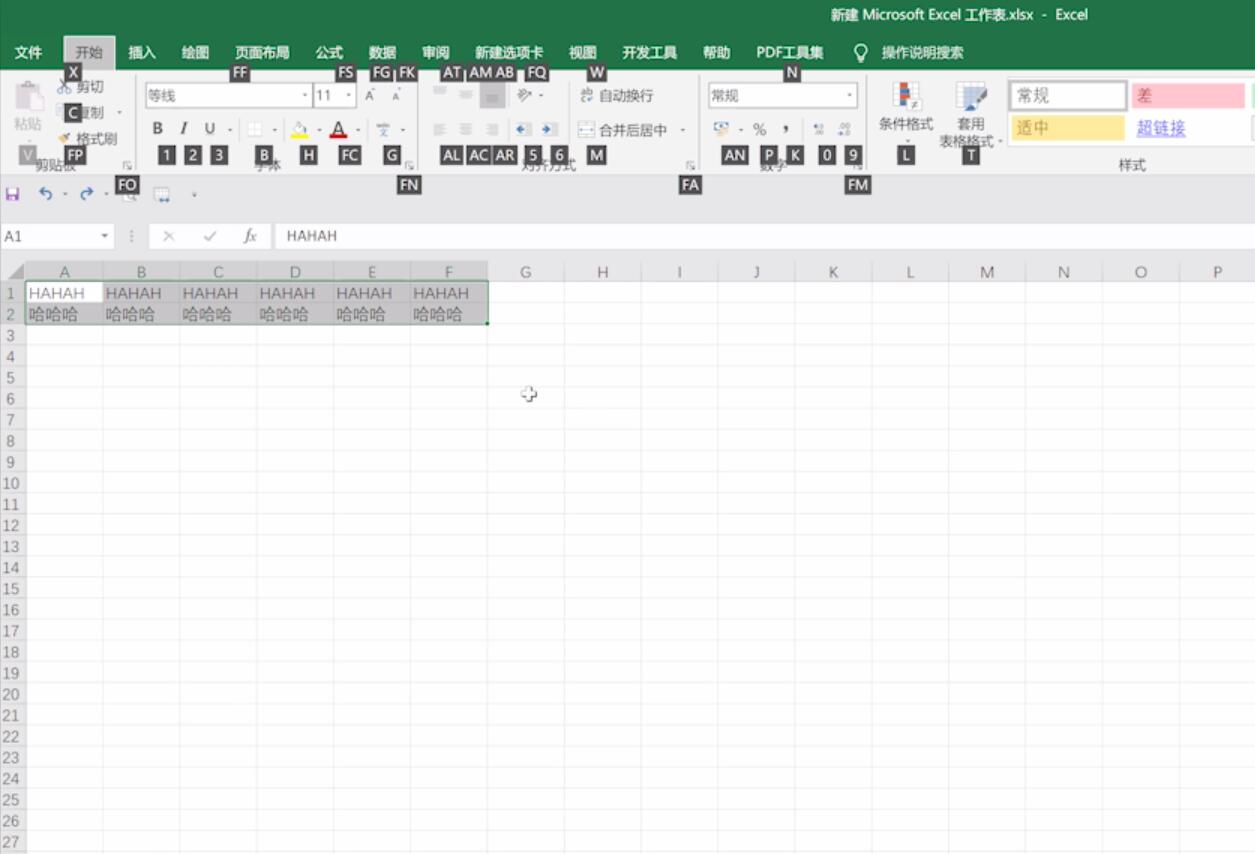Apply percent style with the % icon
Screen dimensions: 1255x854
click(760, 129)
